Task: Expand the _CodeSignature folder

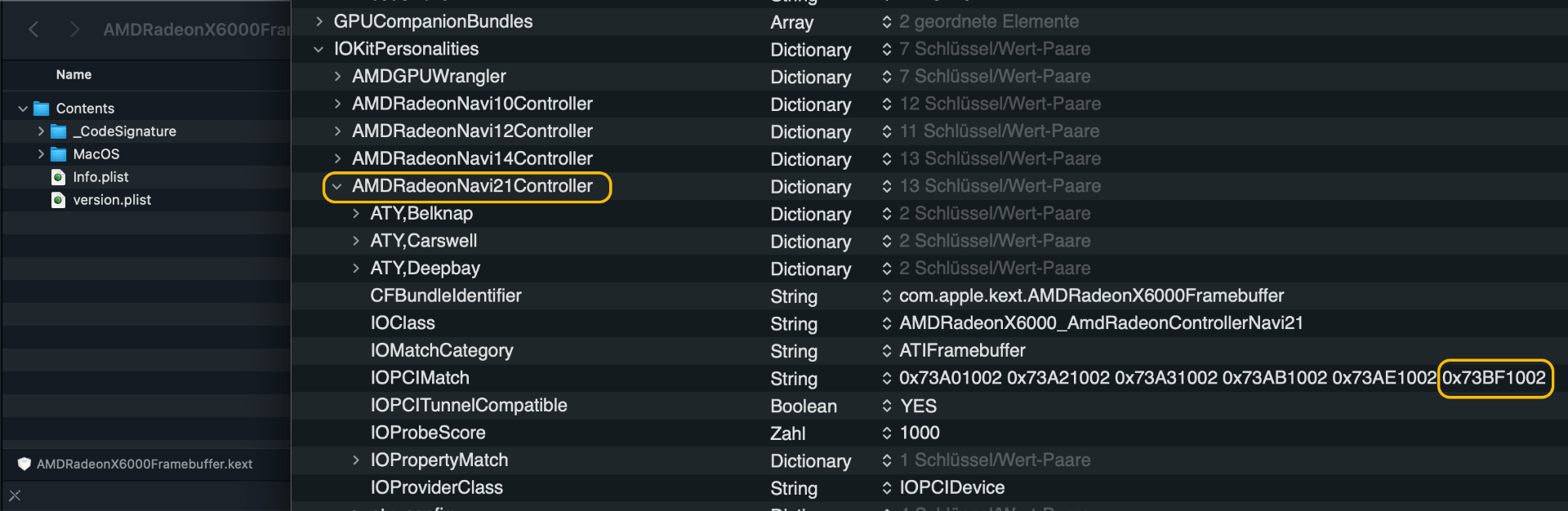Action: (x=41, y=131)
